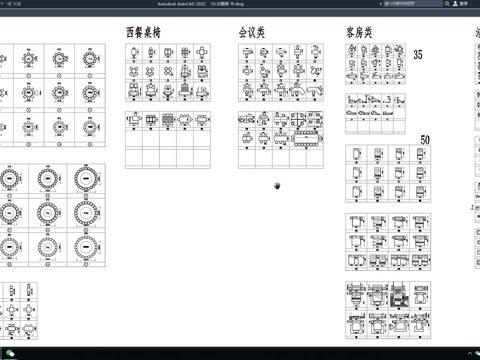Select the 客房类 heading text
The image size is (480, 360).
pos(359,32)
